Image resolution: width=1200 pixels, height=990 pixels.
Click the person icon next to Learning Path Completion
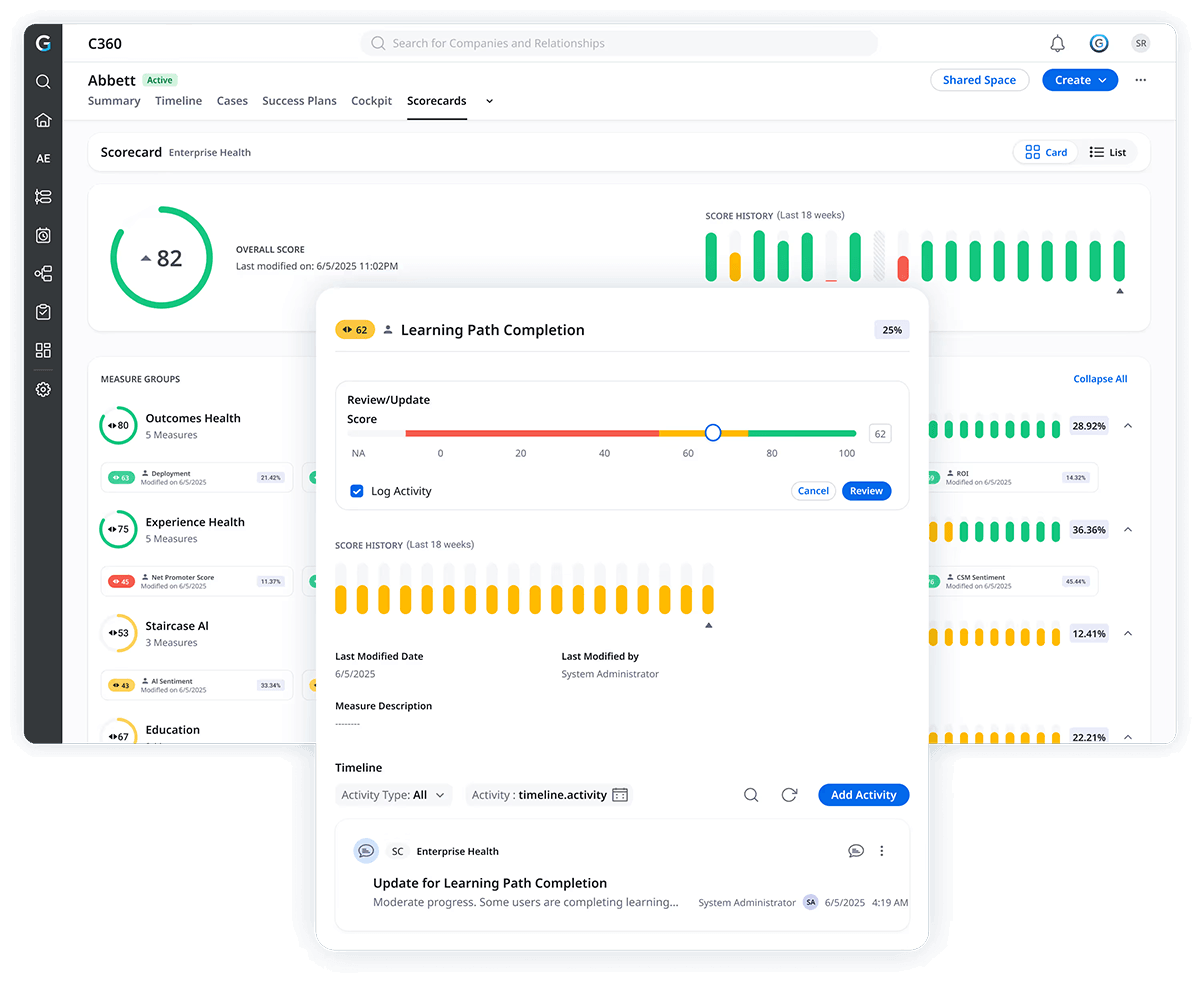coord(388,330)
